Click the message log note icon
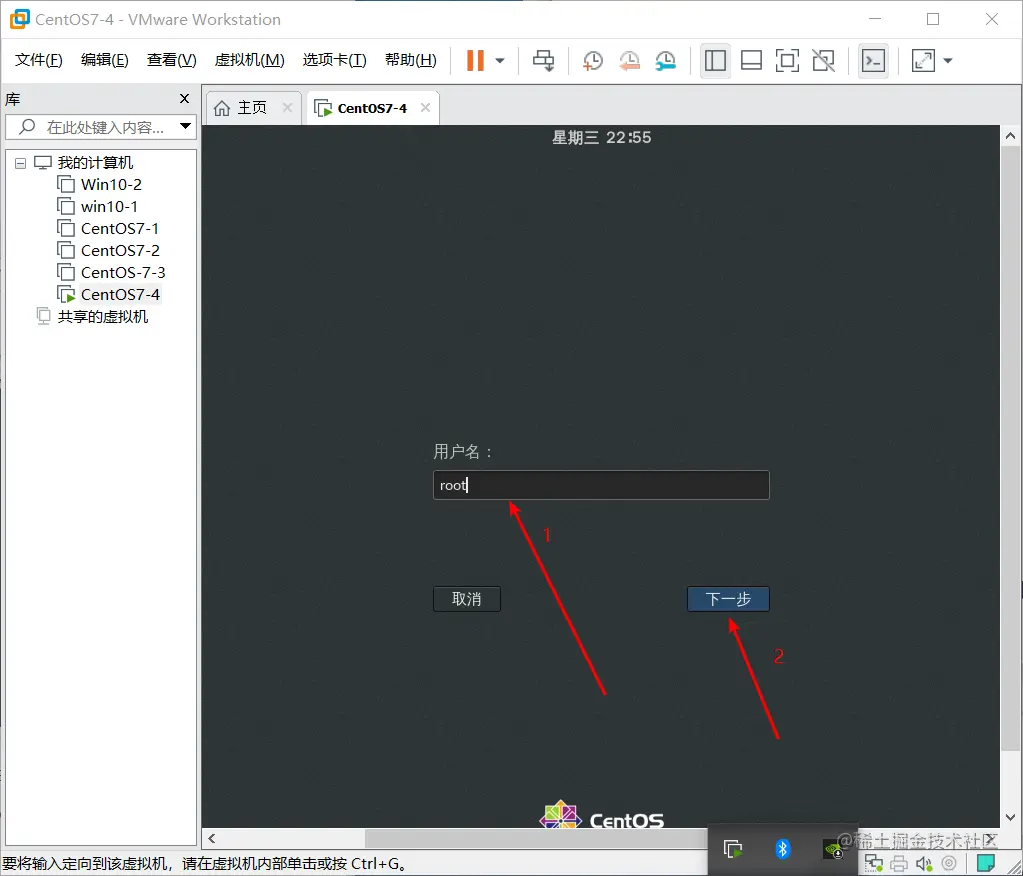 (986, 862)
